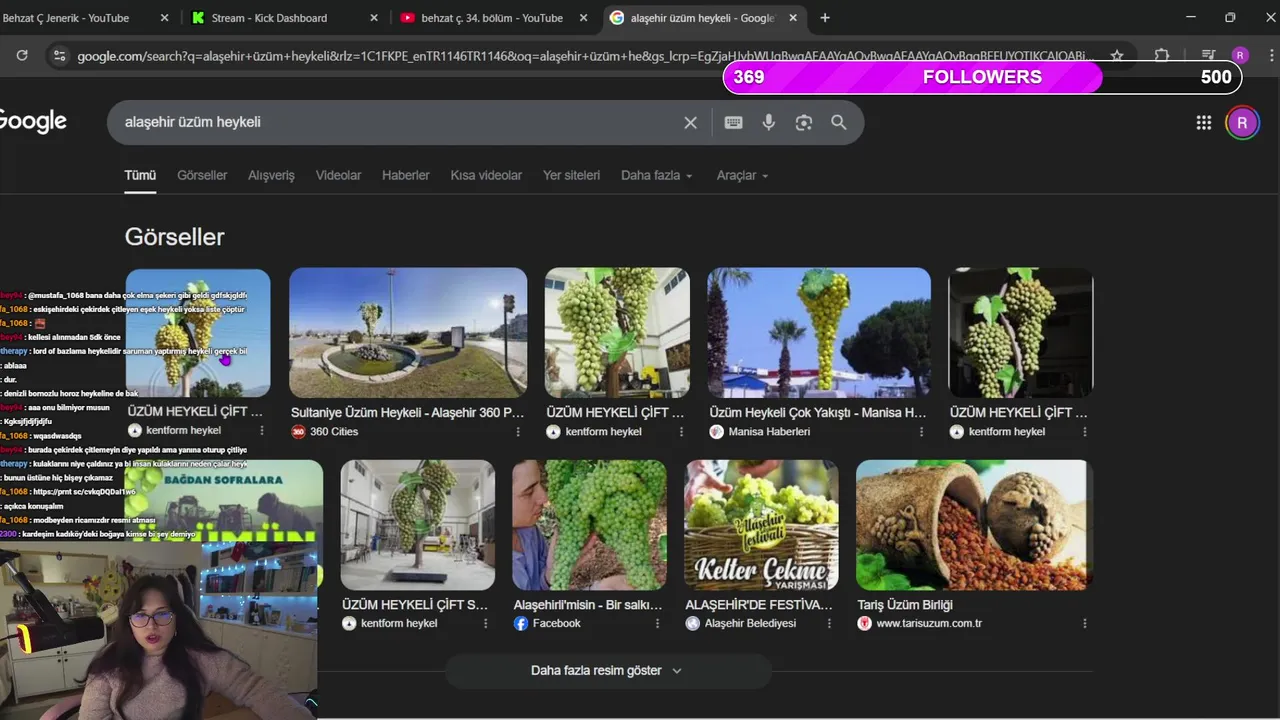This screenshot has width=1280, height=720.
Task: Open options for Facebook Alaşehirli'misin result
Action: click(657, 624)
